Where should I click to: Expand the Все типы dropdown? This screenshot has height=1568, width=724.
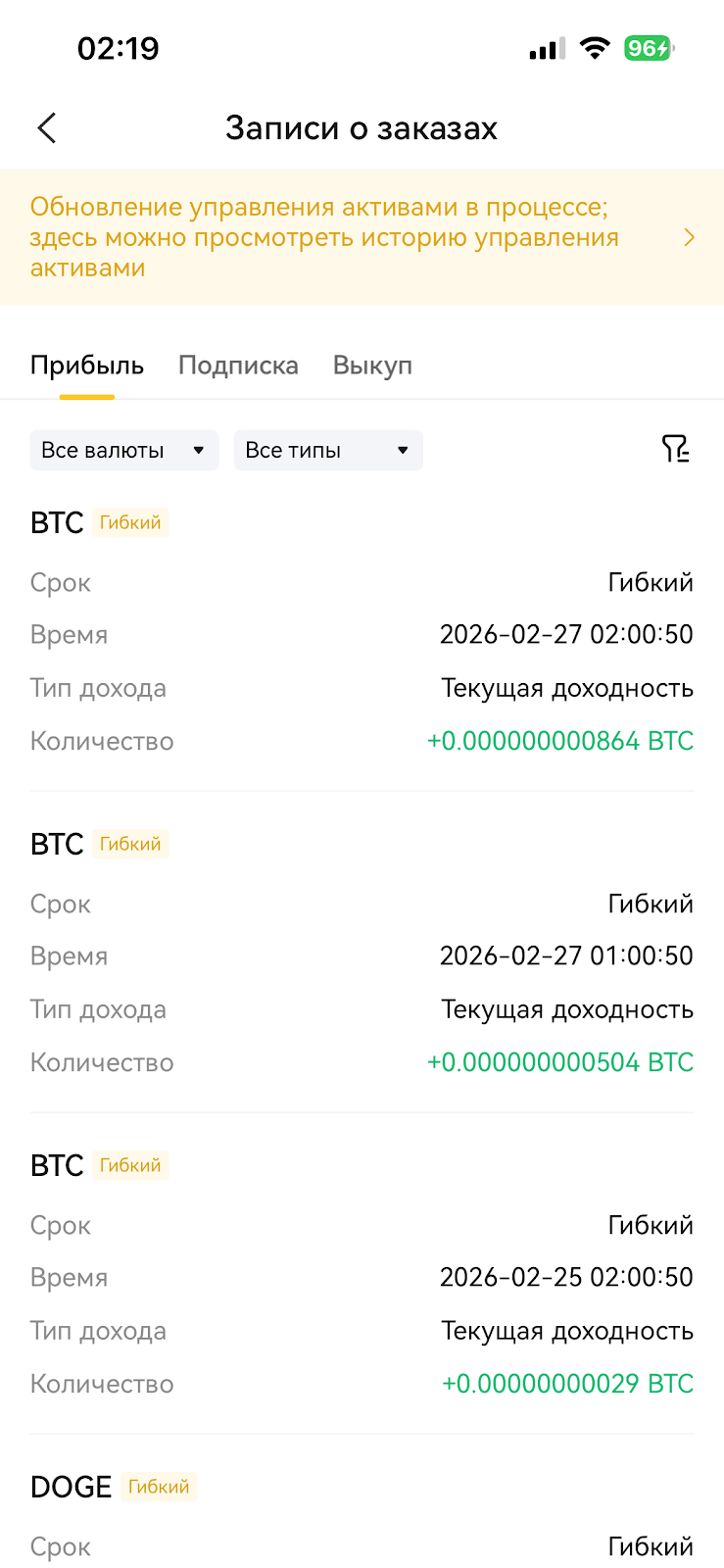tap(328, 450)
